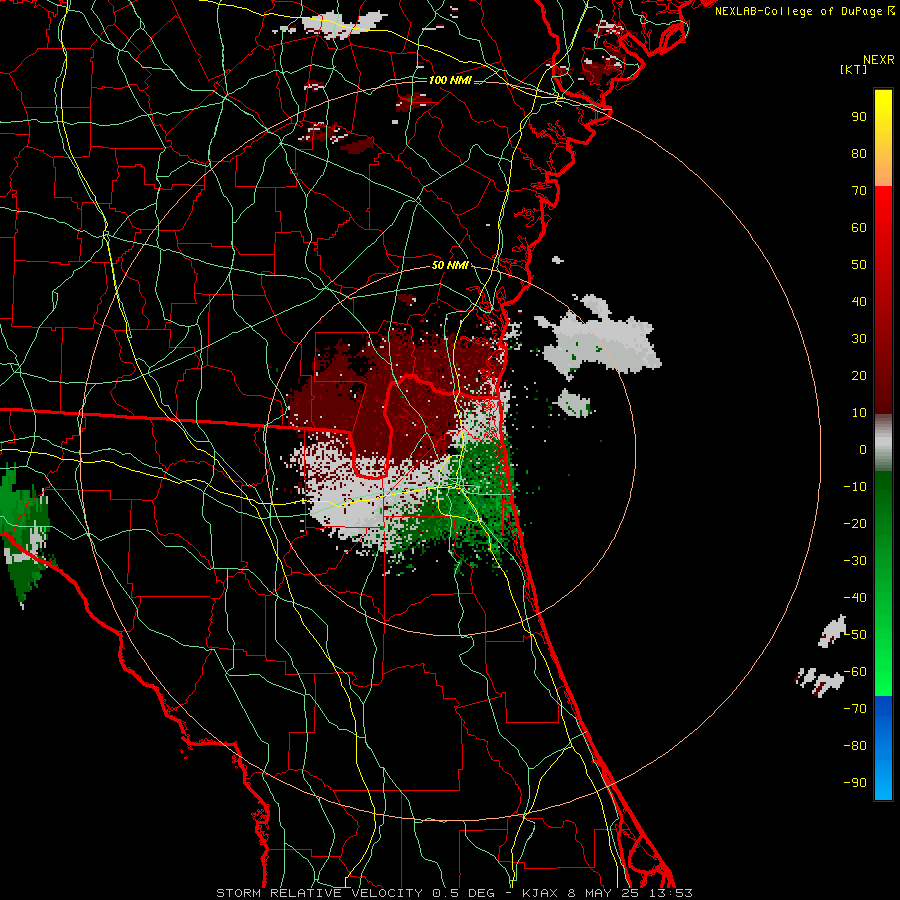This screenshot has height=900, width=900.
Task: Click the 40 value on velocity scale
Action: pos(859,301)
